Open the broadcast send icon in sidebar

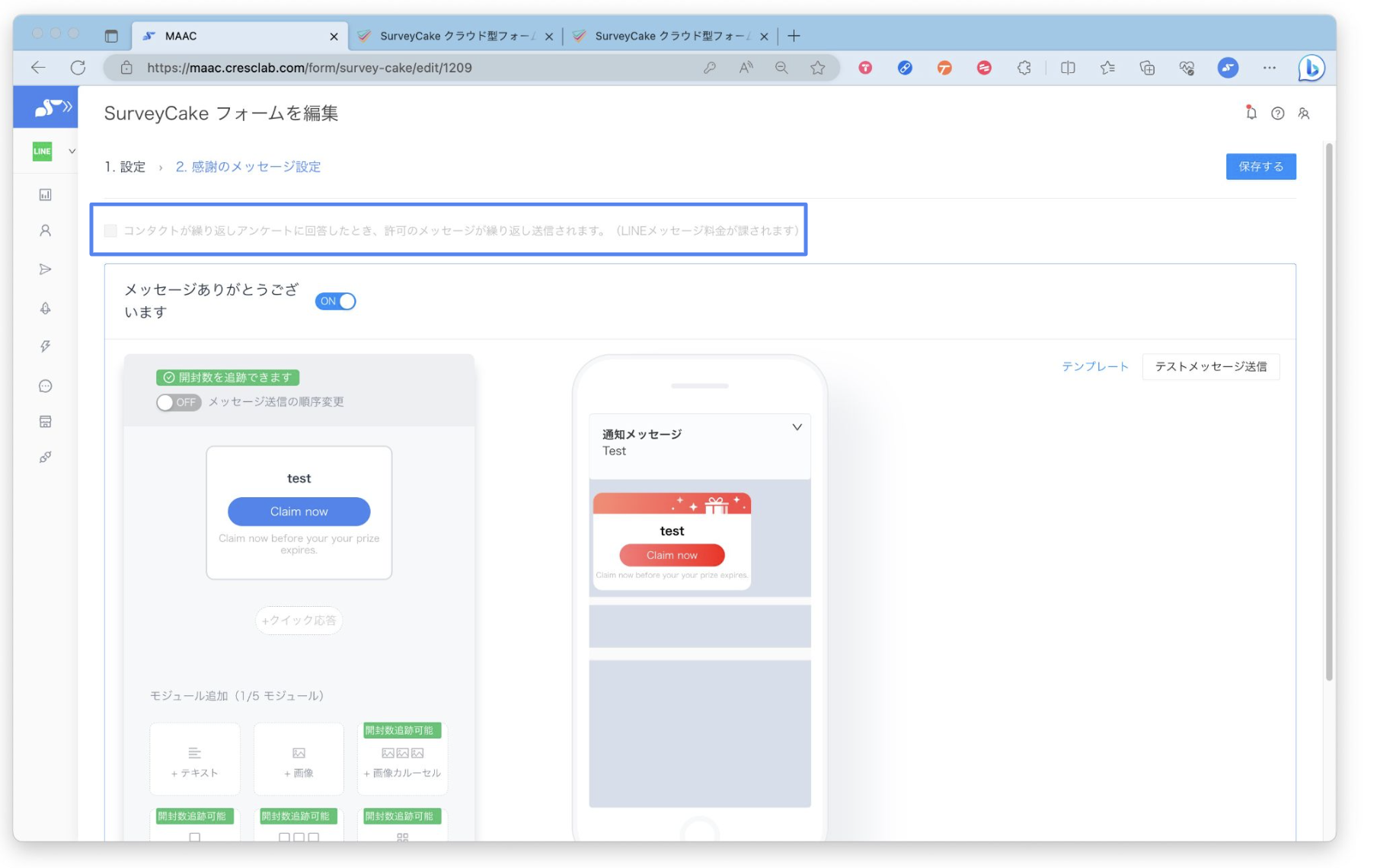tap(46, 269)
